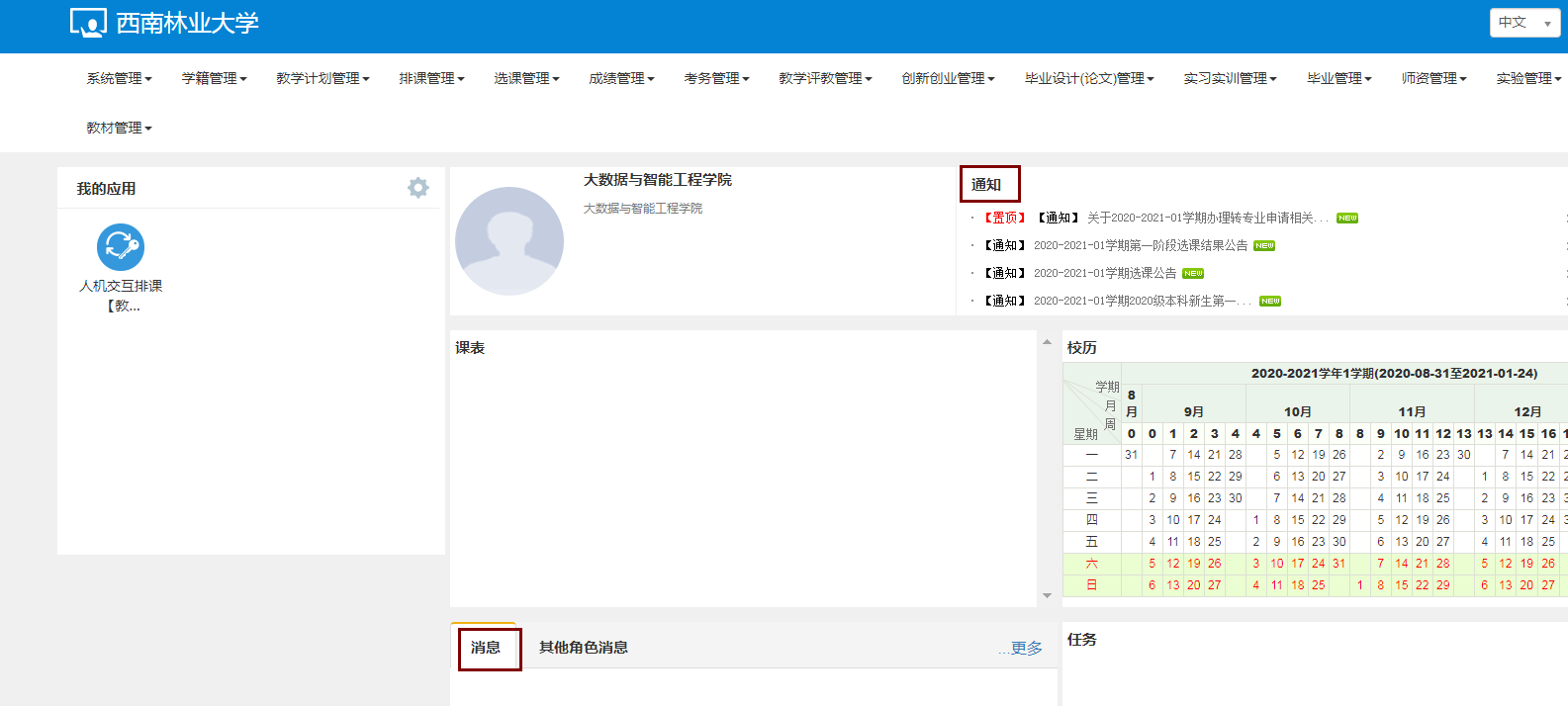The image size is (1568, 706).
Task: Open the 毕业设计(论文)管理 menu
Action: (1088, 78)
